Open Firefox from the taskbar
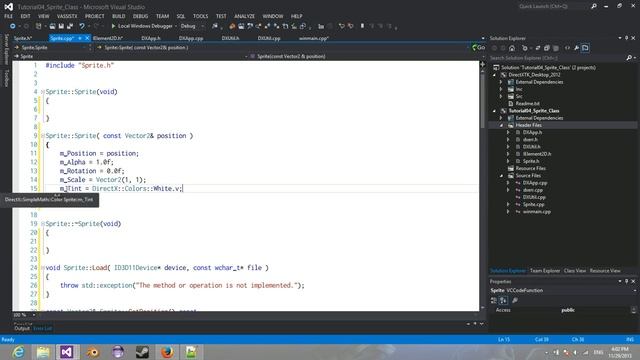 167,352
